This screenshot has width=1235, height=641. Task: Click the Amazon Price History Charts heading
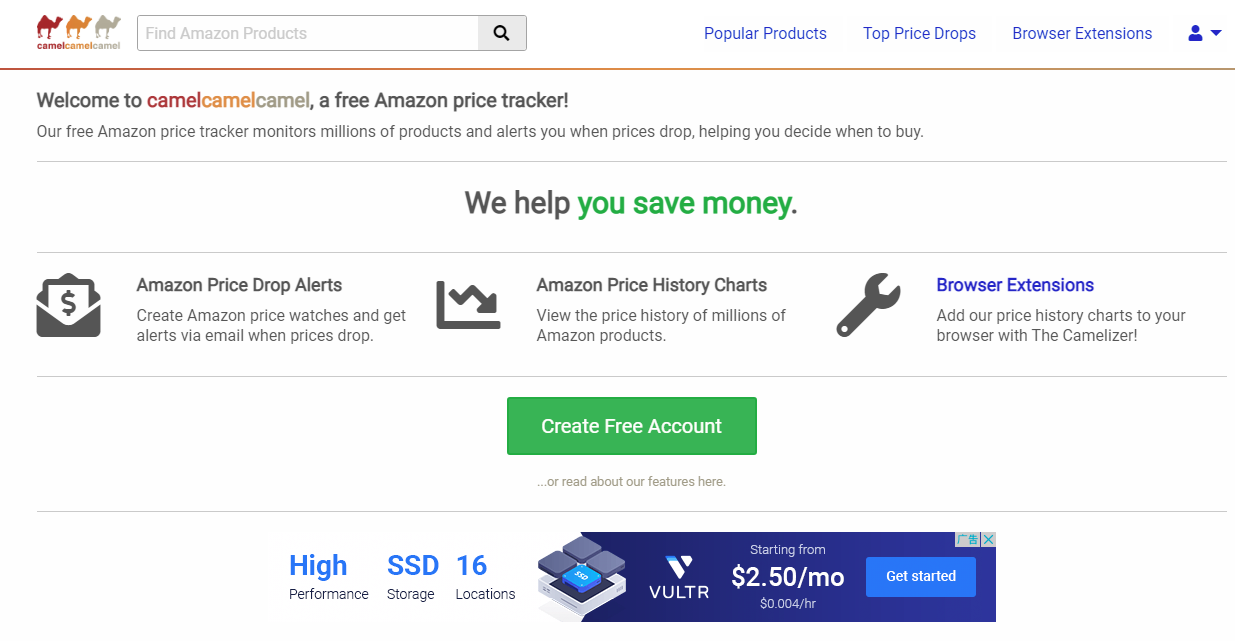coord(651,285)
